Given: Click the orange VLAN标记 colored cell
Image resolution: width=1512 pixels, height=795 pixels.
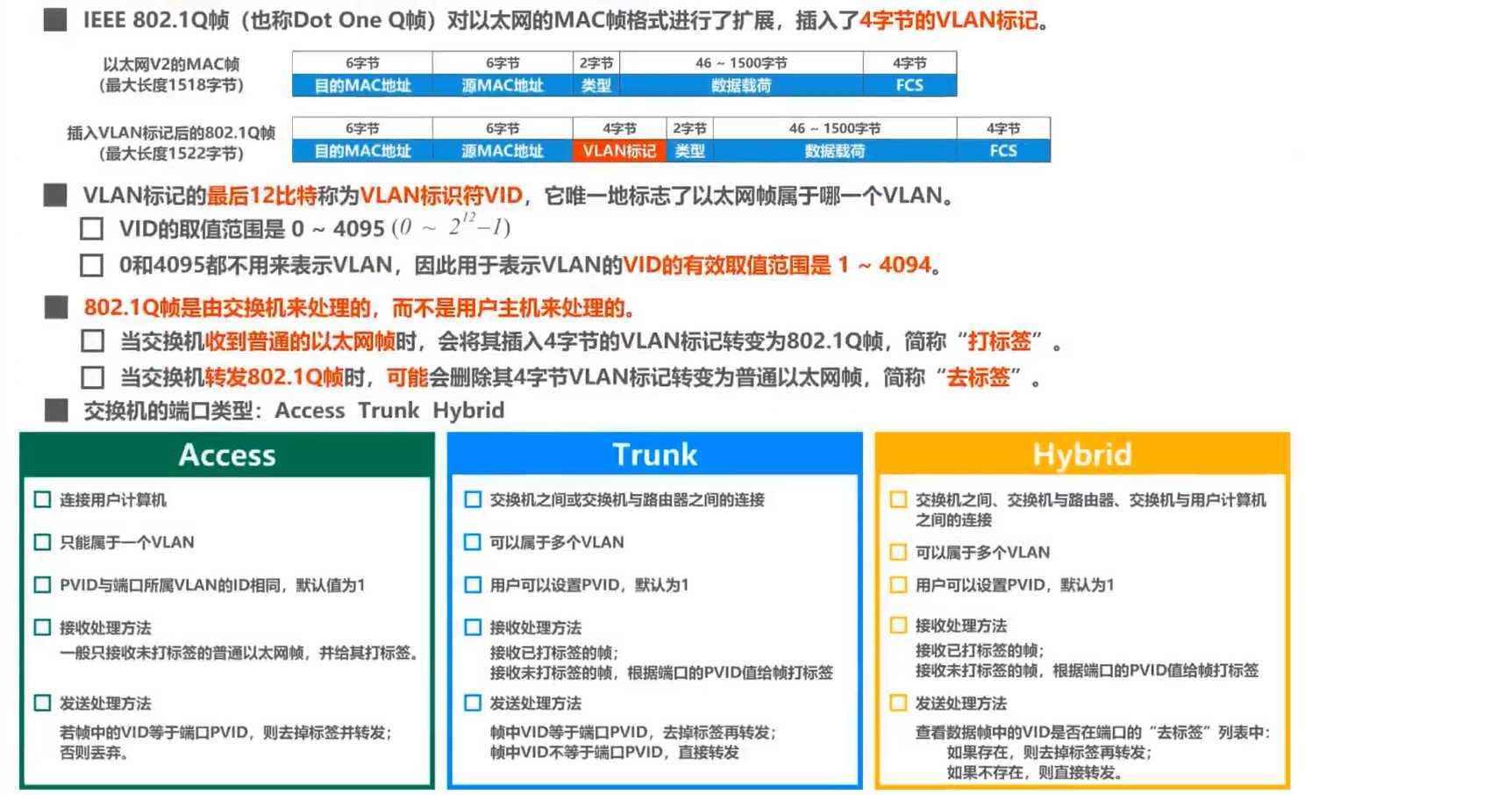Looking at the screenshot, I should [618, 151].
